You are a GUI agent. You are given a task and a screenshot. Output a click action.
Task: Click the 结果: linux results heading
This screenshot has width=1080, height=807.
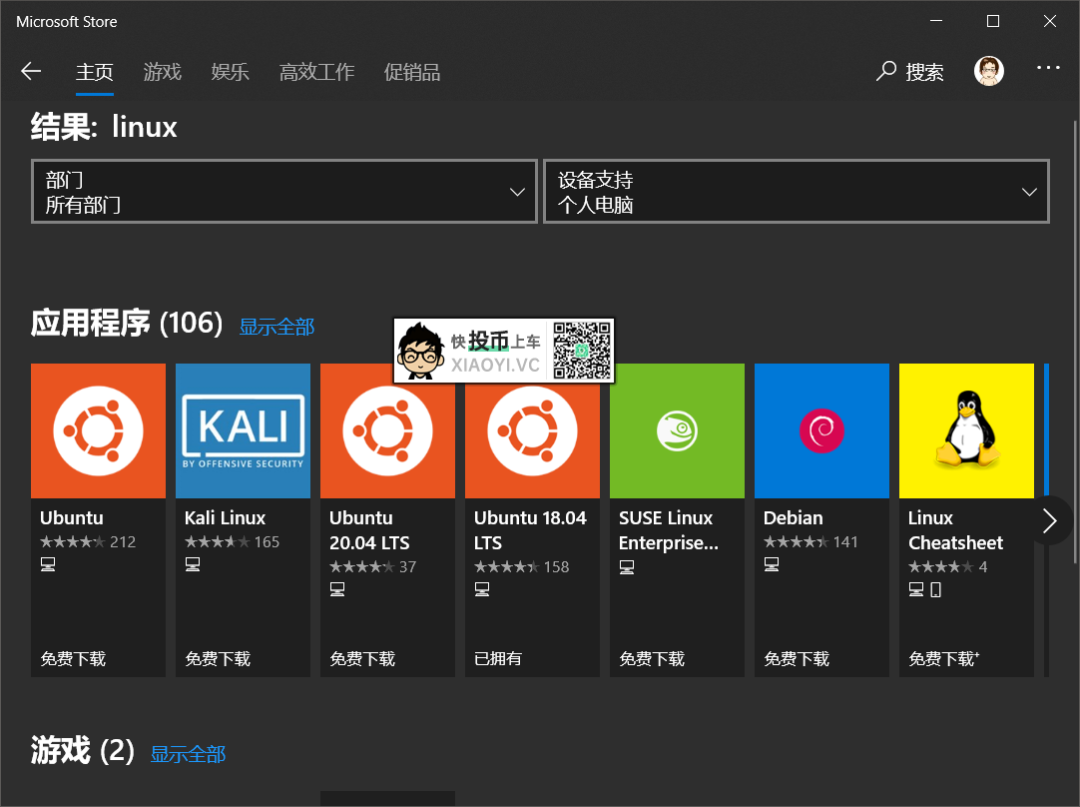tap(104, 127)
